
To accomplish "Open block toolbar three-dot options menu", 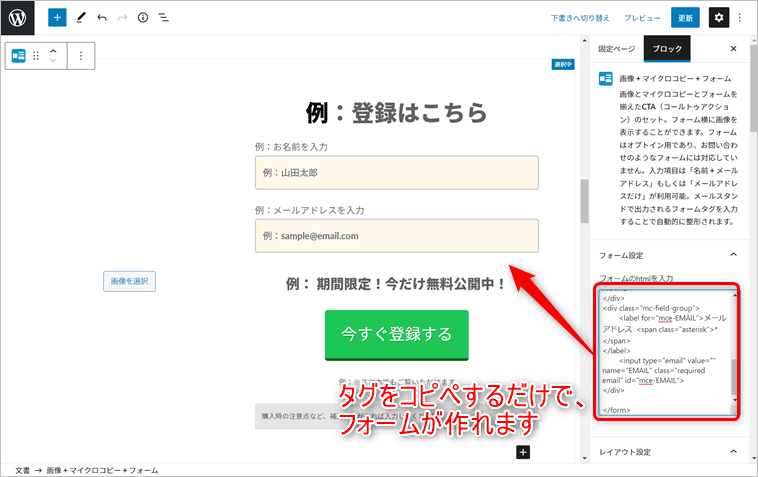I will click(81, 56).
